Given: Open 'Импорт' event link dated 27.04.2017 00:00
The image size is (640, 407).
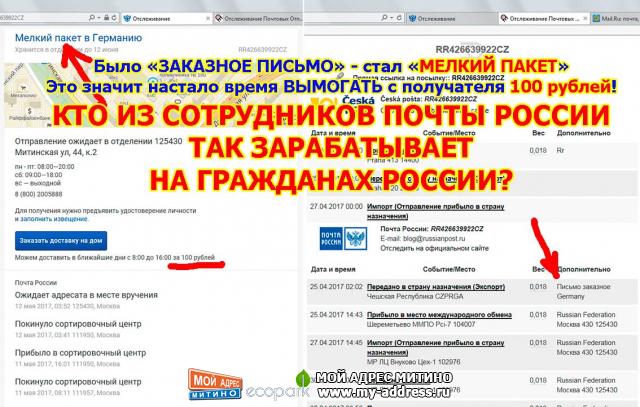Looking at the screenshot, I should click(x=436, y=211).
